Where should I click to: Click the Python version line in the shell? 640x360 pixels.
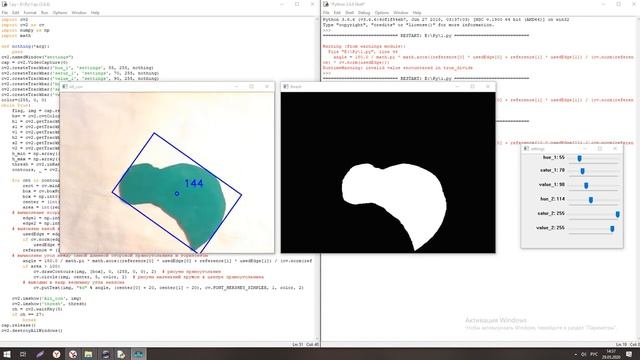coord(446,20)
